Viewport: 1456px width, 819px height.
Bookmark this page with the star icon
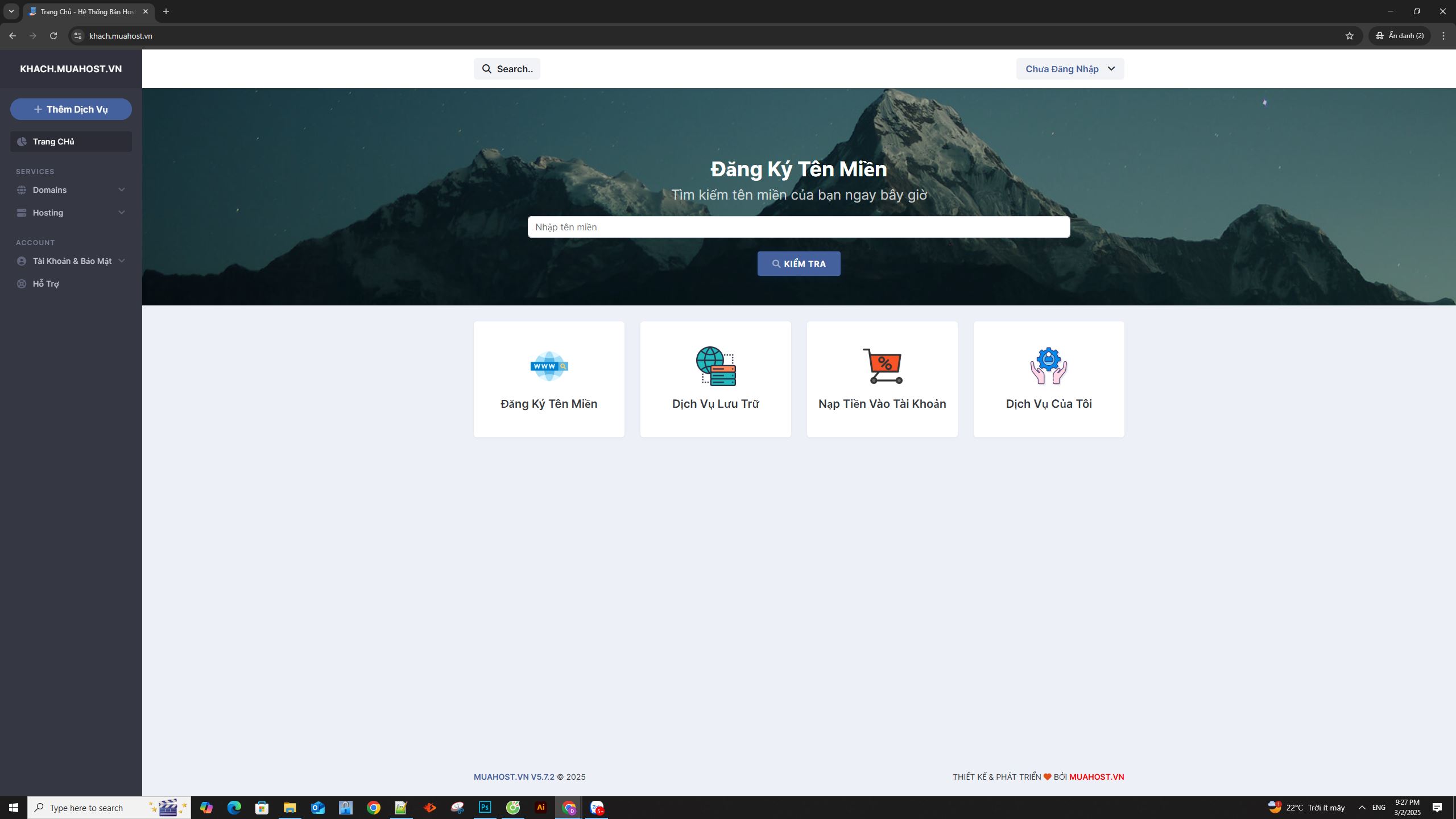coord(1349,36)
